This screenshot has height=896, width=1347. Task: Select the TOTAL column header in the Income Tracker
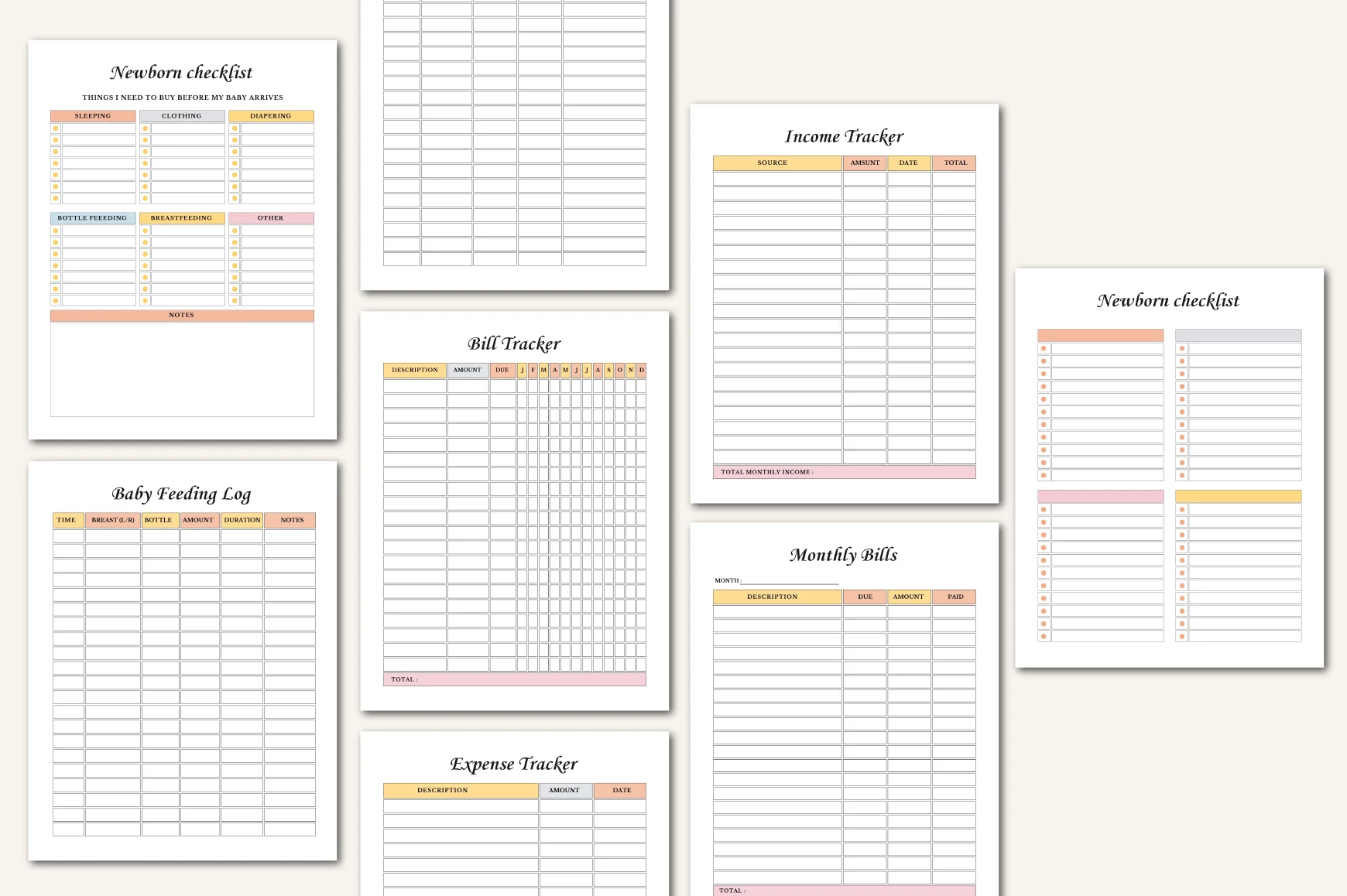point(954,162)
